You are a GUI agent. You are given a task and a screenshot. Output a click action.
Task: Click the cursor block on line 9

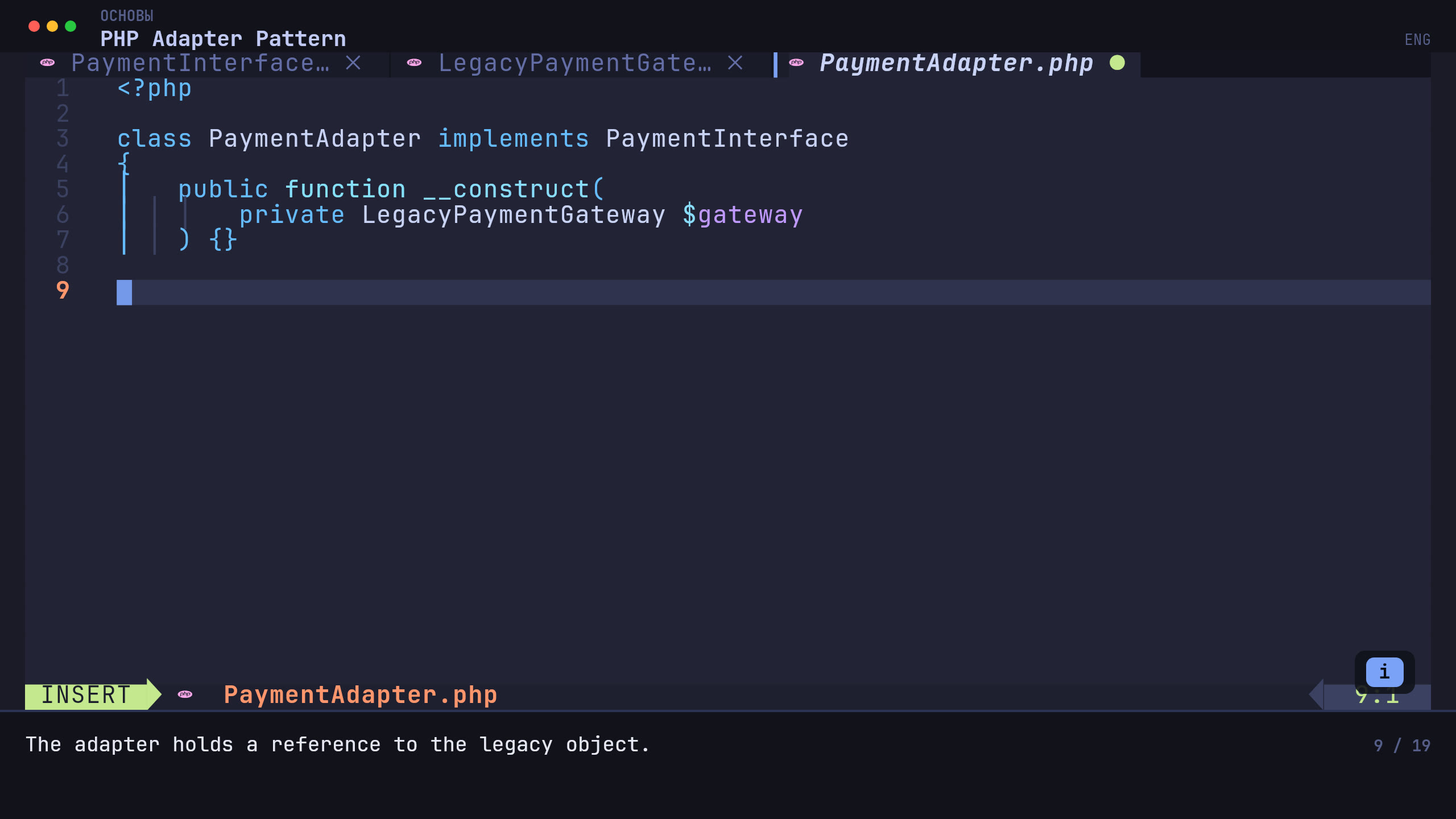coord(125,292)
